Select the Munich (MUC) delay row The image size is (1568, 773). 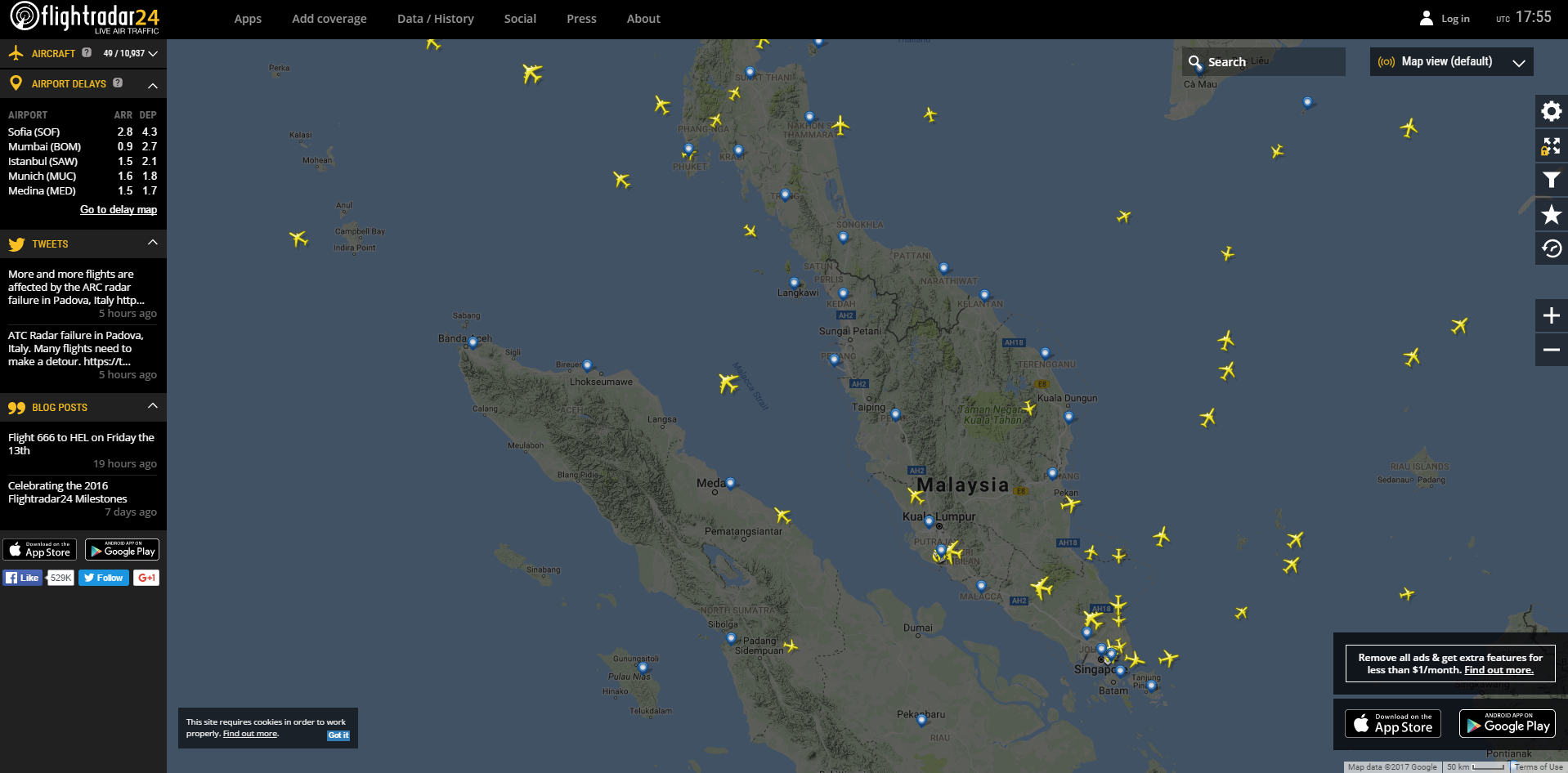(83, 176)
